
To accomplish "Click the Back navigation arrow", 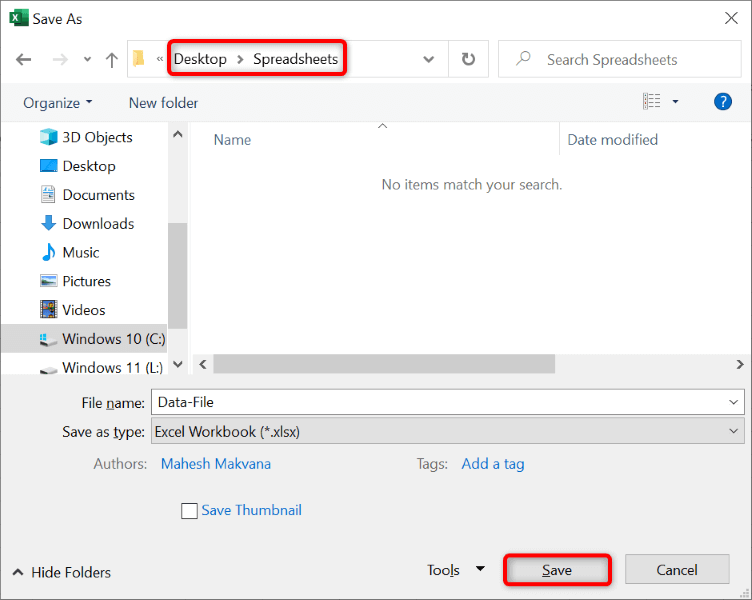I will [23, 59].
